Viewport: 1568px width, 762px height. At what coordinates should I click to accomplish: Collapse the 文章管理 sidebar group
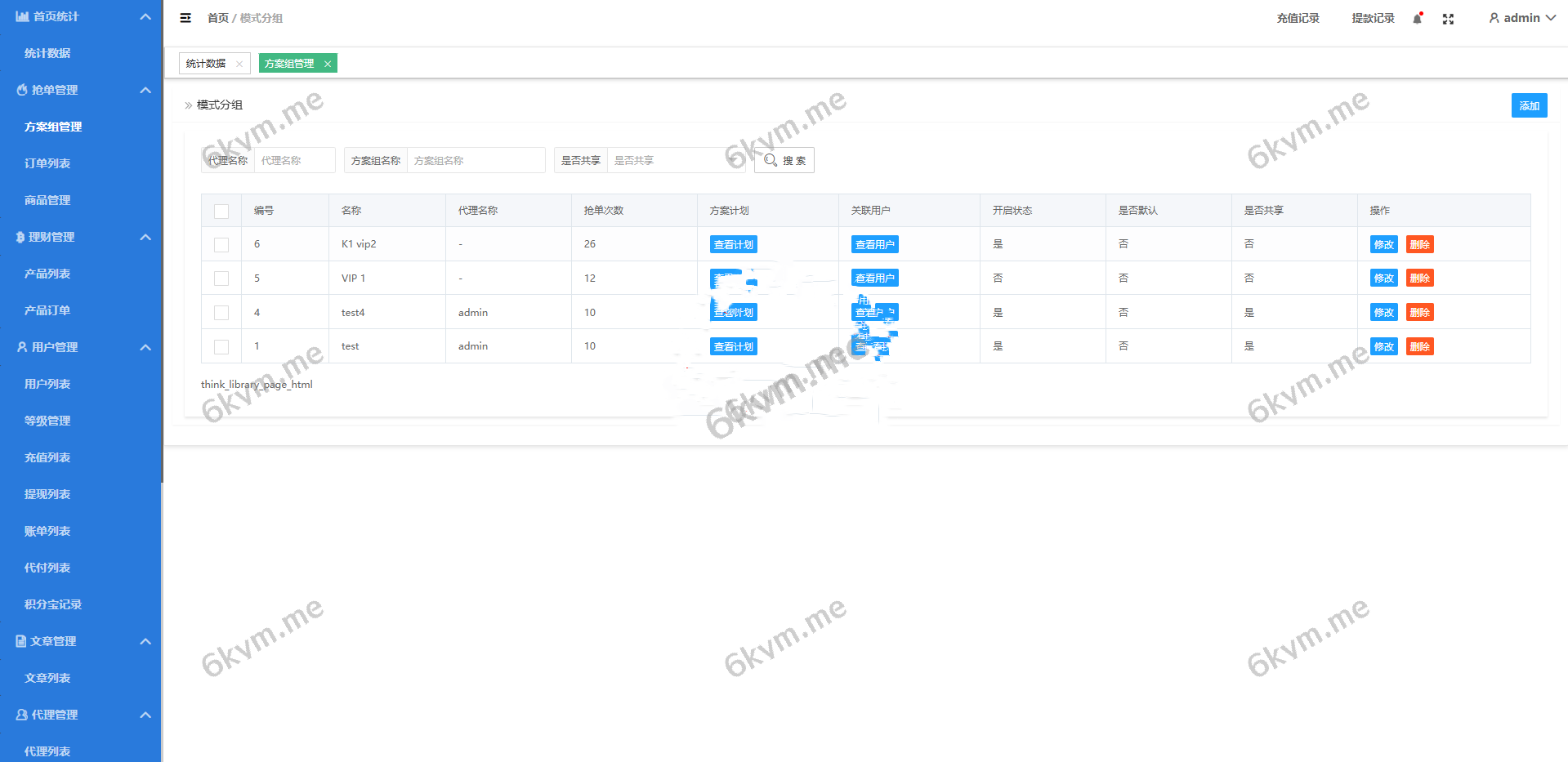click(145, 641)
